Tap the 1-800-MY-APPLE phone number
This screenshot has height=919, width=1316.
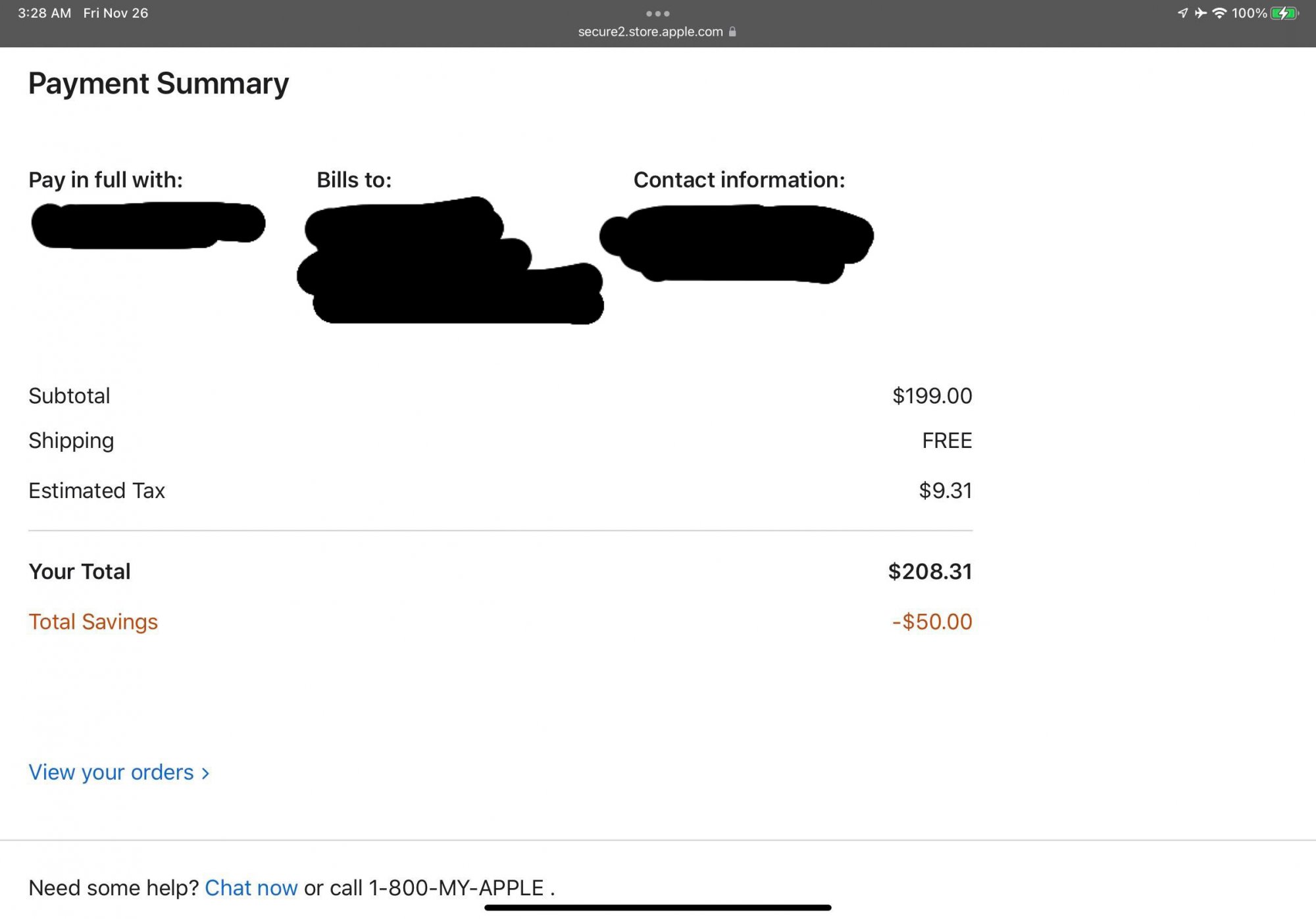click(x=456, y=888)
